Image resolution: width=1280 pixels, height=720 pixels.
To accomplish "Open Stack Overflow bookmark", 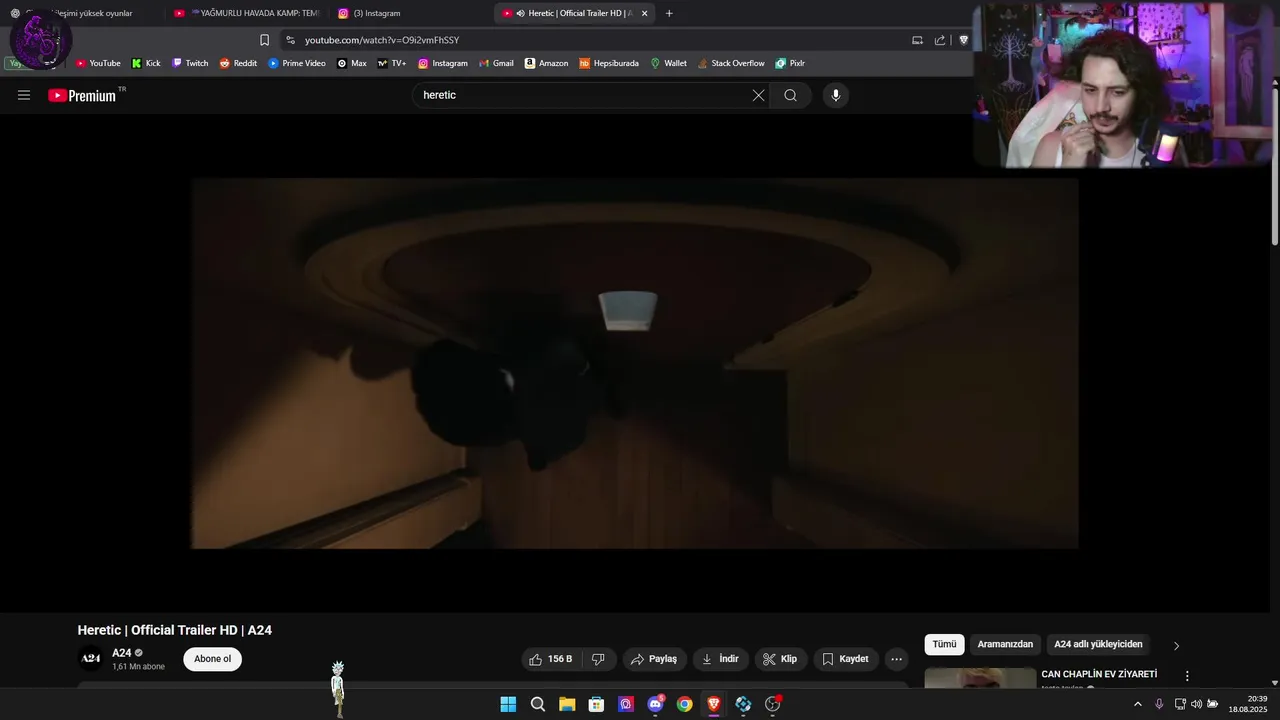I will coord(731,63).
